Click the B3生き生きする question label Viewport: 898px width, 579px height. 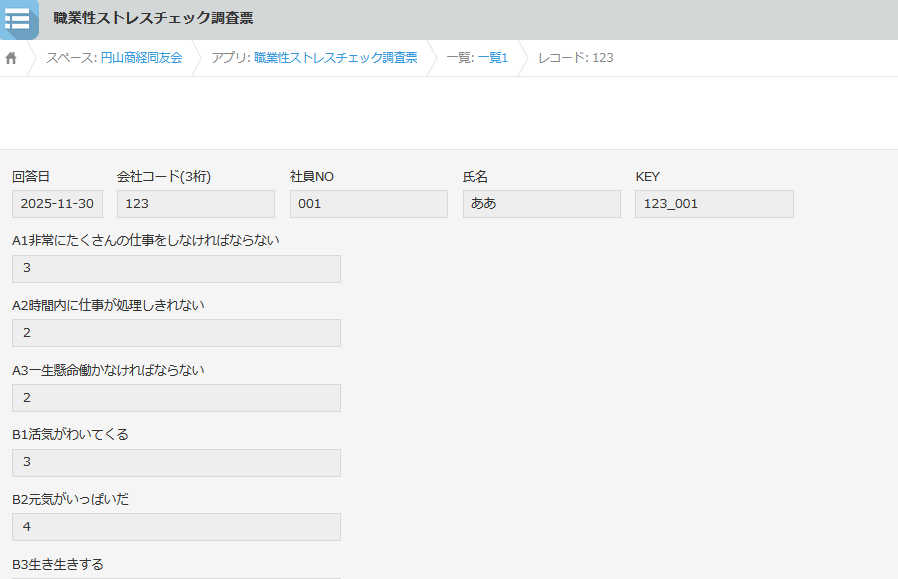[58, 564]
